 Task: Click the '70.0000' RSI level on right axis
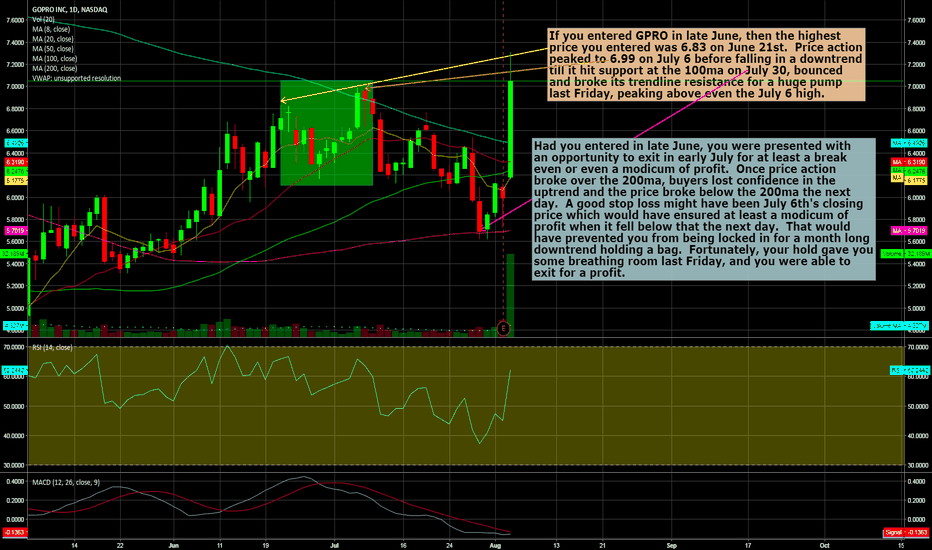[x=917, y=347]
